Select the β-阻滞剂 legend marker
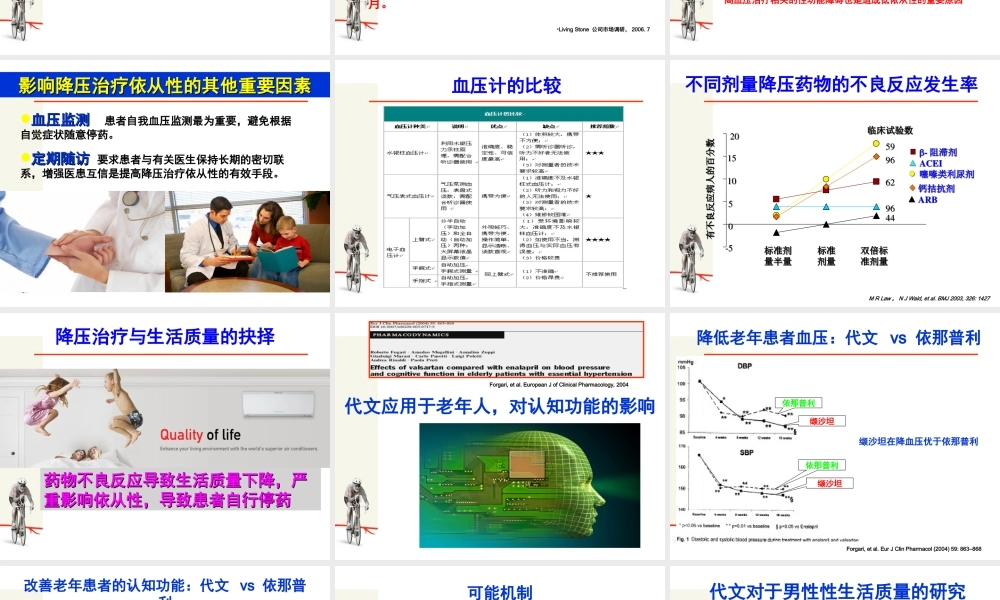This screenshot has width=1000, height=600. (x=913, y=151)
